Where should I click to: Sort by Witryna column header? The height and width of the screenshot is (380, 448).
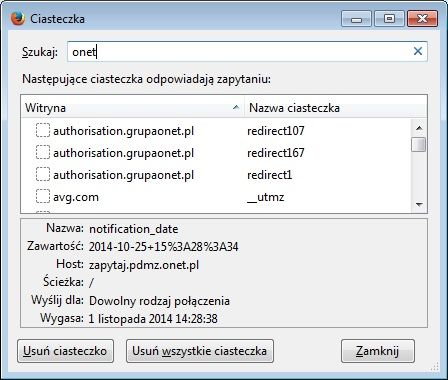(133, 108)
